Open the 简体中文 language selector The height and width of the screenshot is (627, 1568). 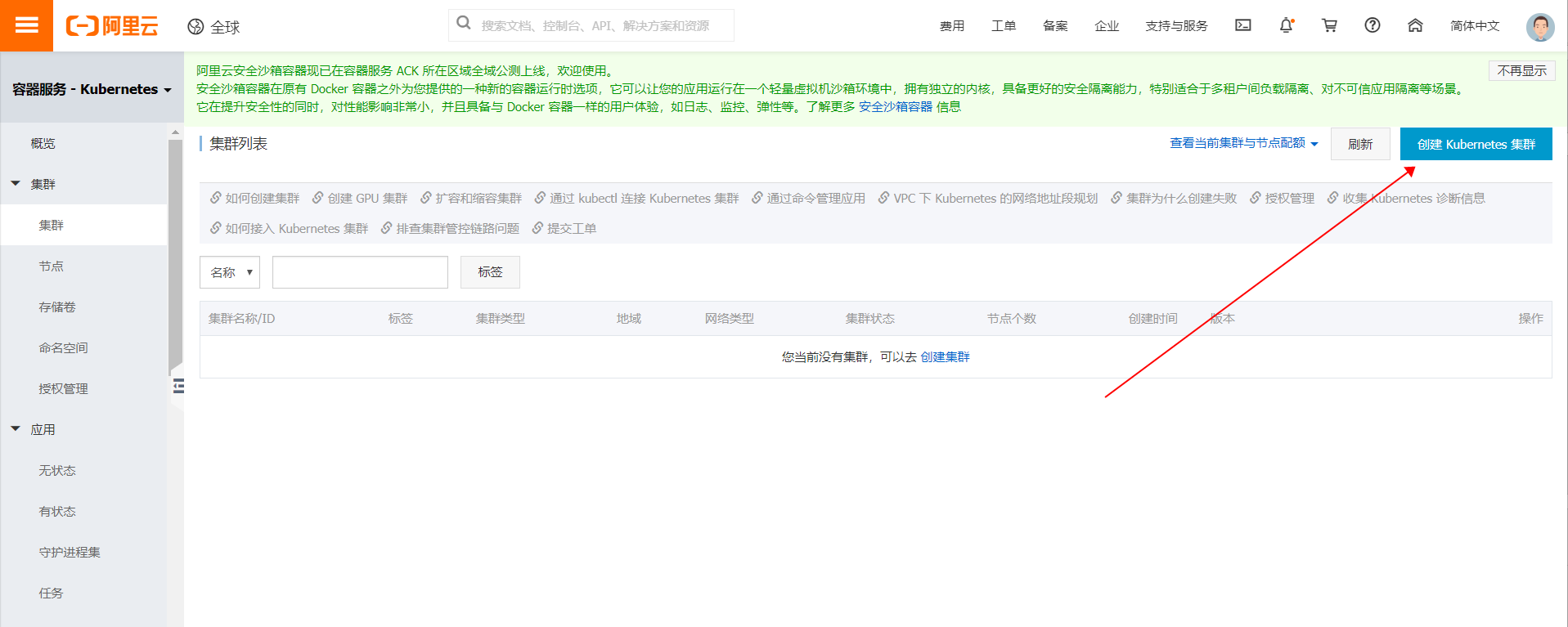[1475, 26]
